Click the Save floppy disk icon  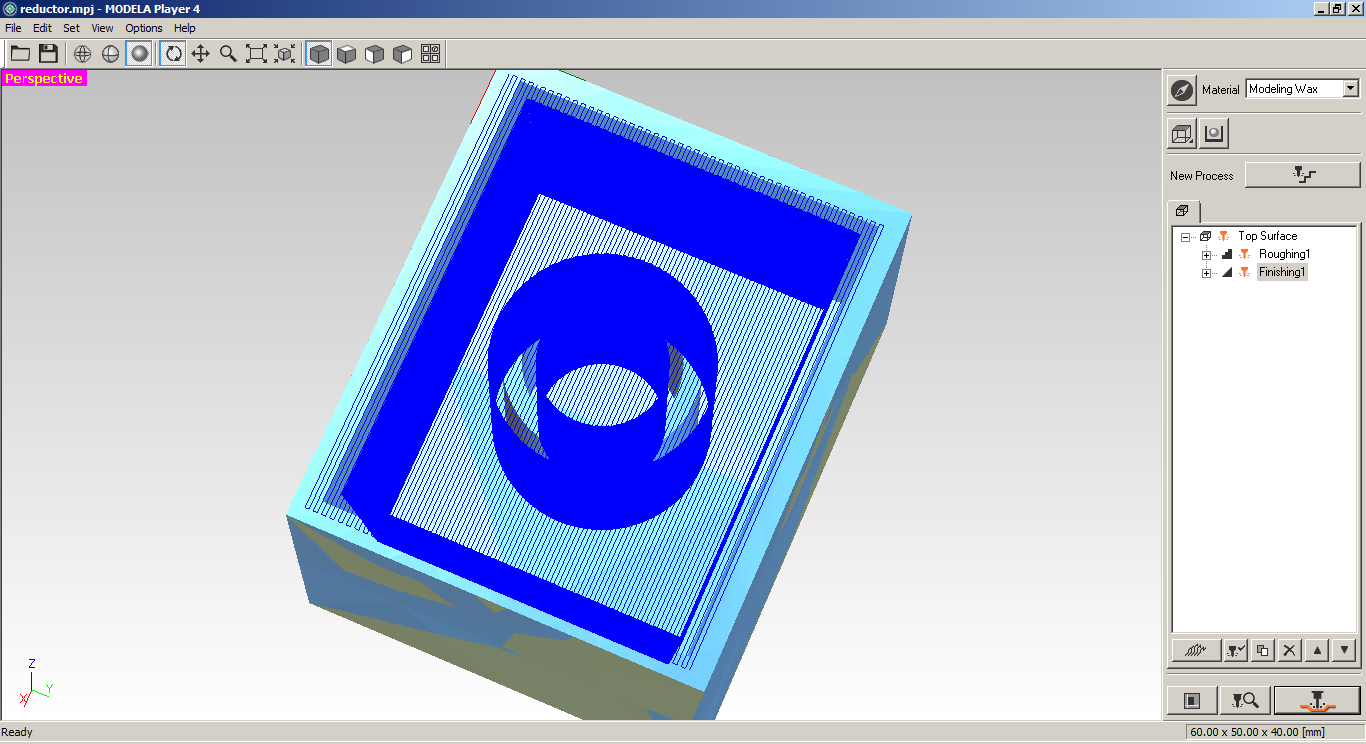coord(48,54)
